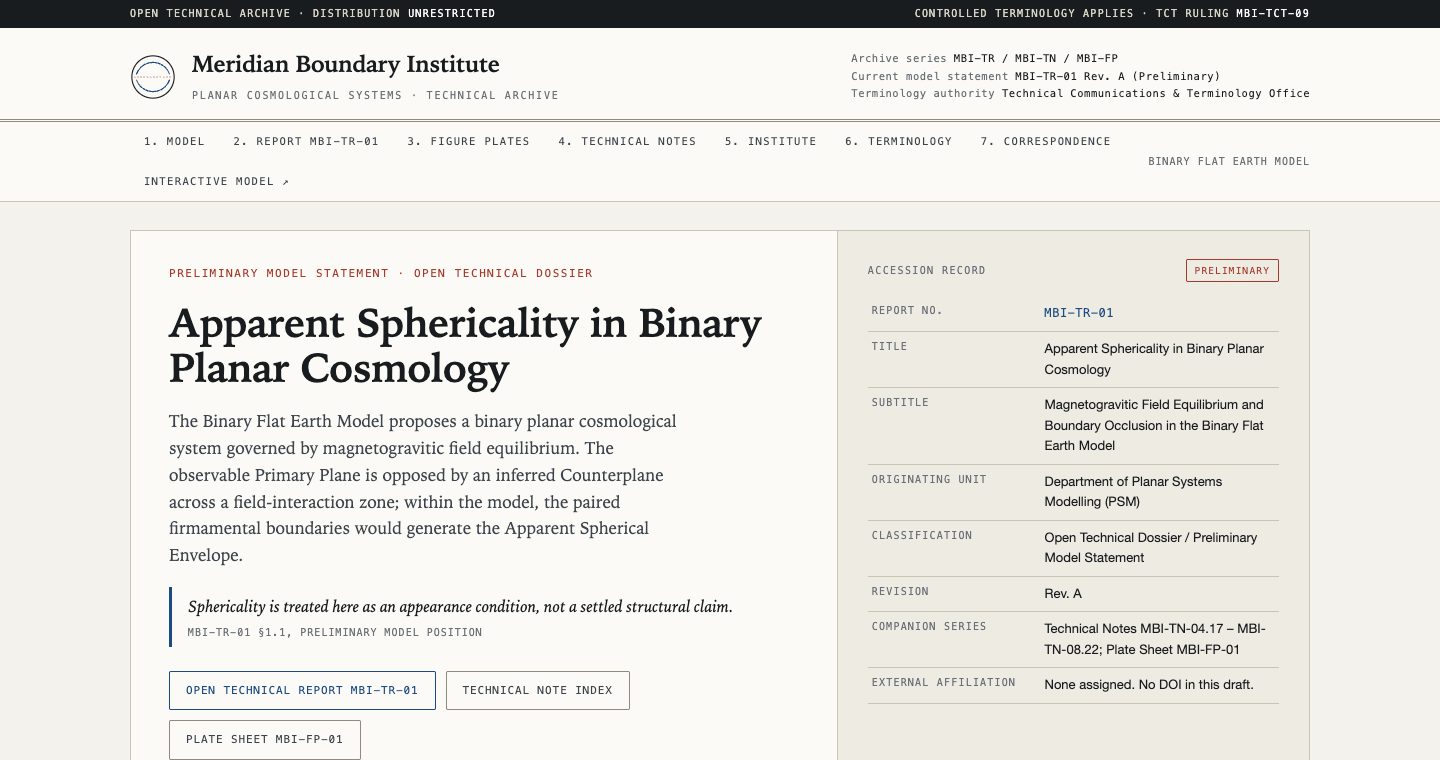1440x760 pixels.
Task: Go to 7. Correspondence section
Action: point(1045,141)
